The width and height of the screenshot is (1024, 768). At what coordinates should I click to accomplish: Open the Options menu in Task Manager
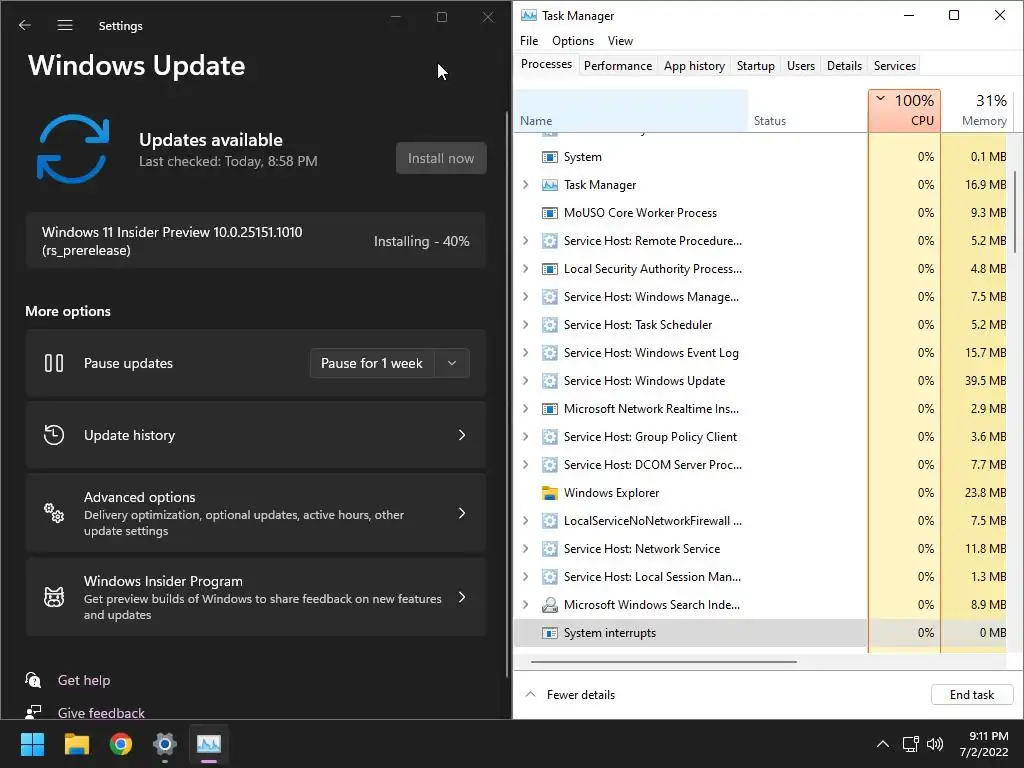(573, 40)
